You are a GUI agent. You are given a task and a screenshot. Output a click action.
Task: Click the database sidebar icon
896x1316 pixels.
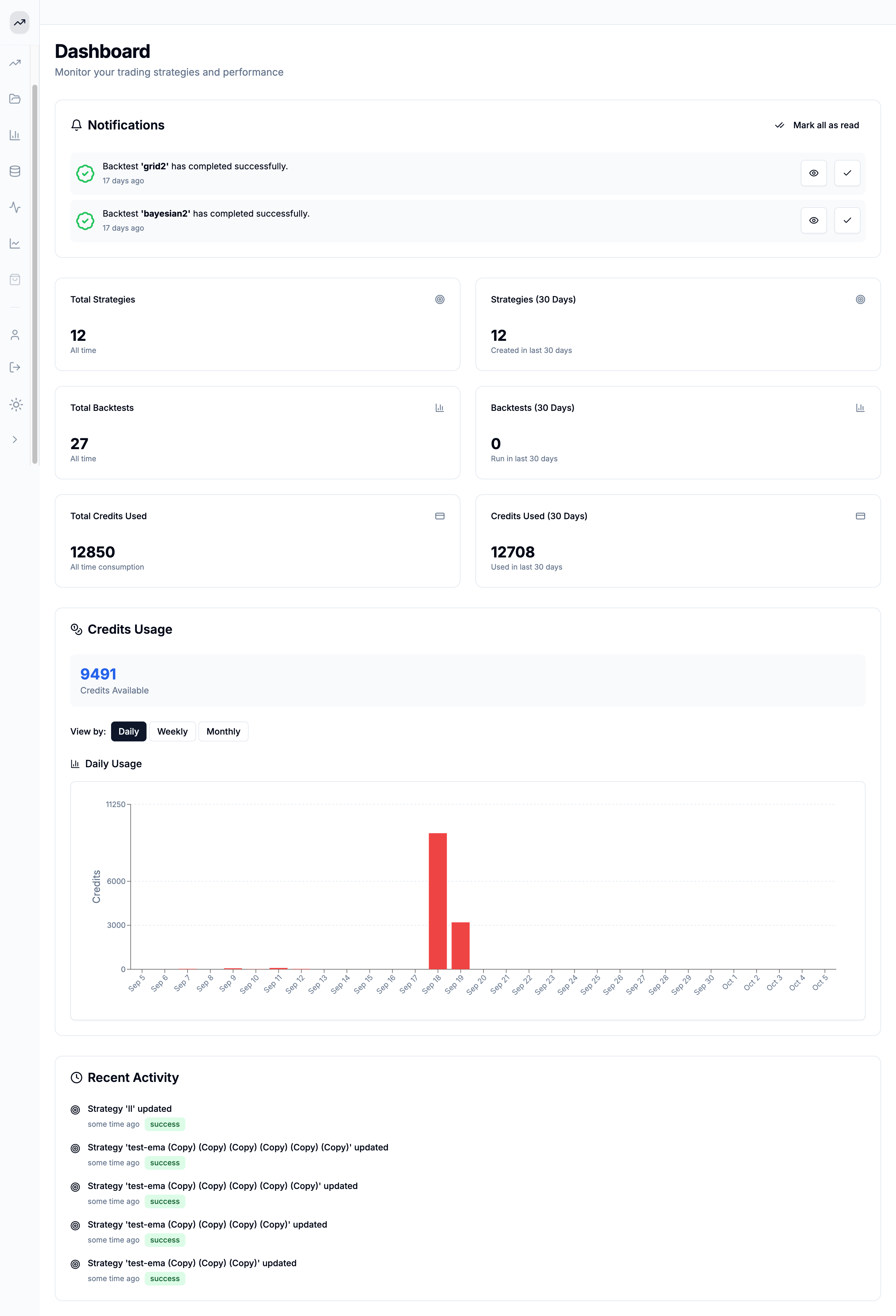tap(15, 171)
